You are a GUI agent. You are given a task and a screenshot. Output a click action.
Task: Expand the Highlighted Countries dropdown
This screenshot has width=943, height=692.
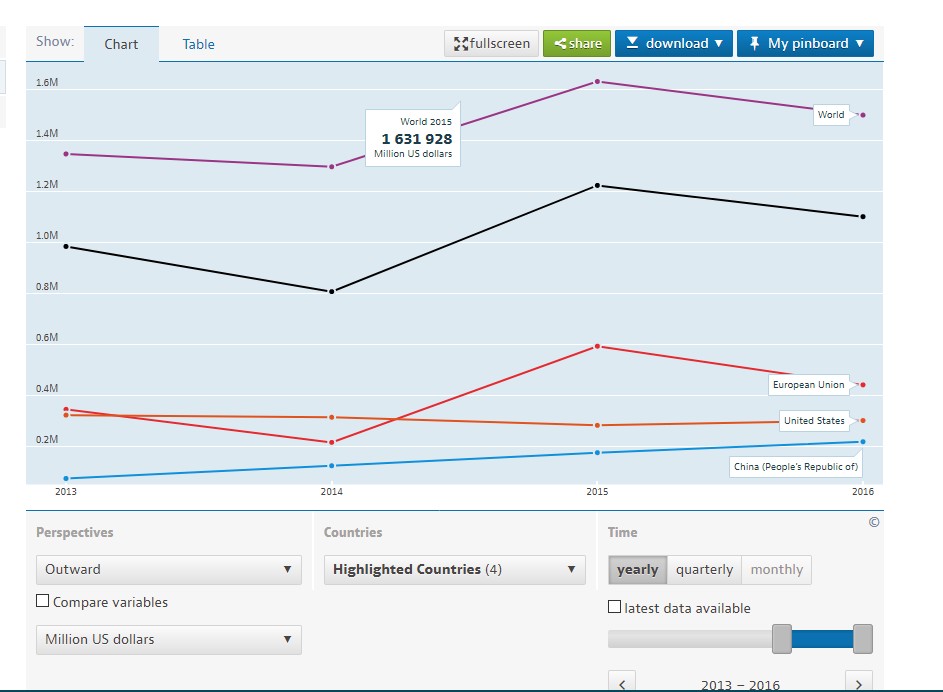click(455, 569)
